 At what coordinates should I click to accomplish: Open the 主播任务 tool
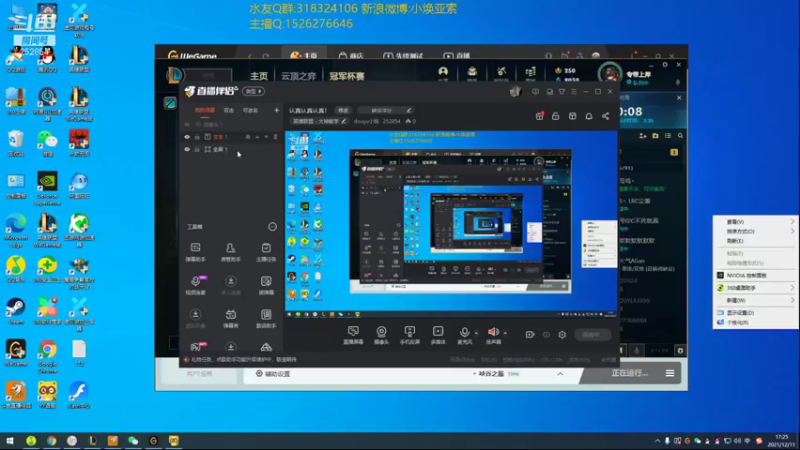[266, 252]
